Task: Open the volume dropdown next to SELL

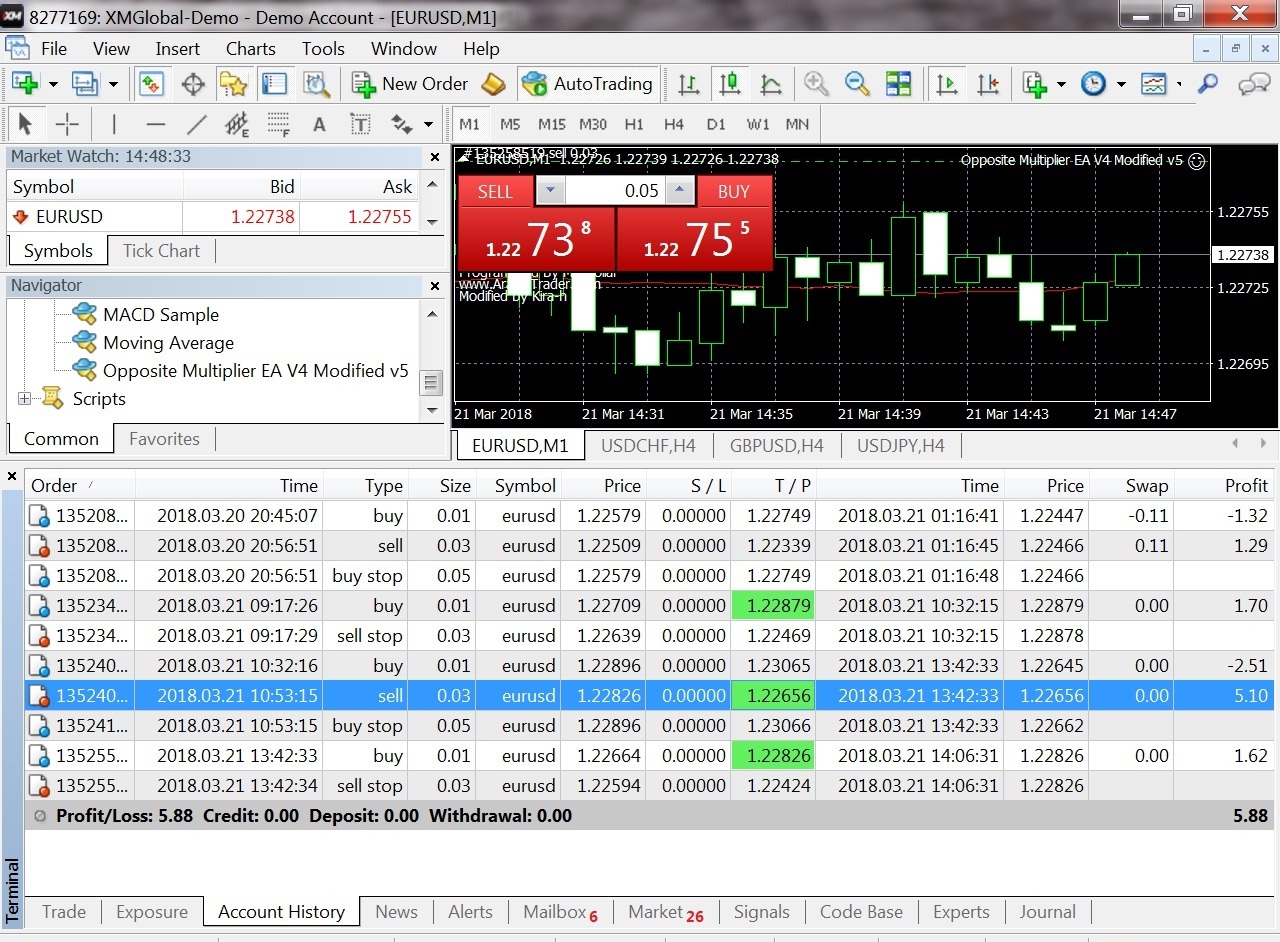Action: (x=551, y=191)
